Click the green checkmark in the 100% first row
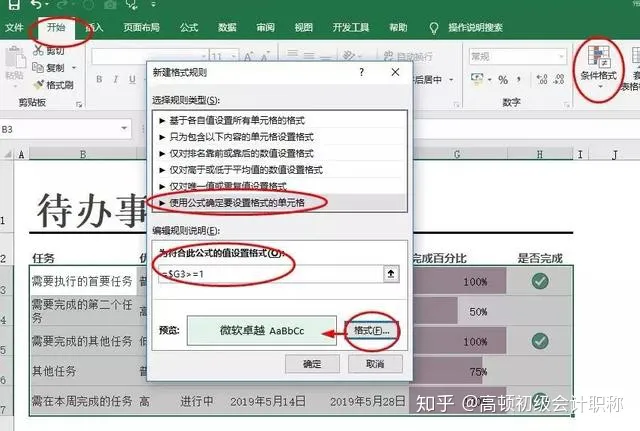Viewport: 640px width, 431px height. click(540, 281)
